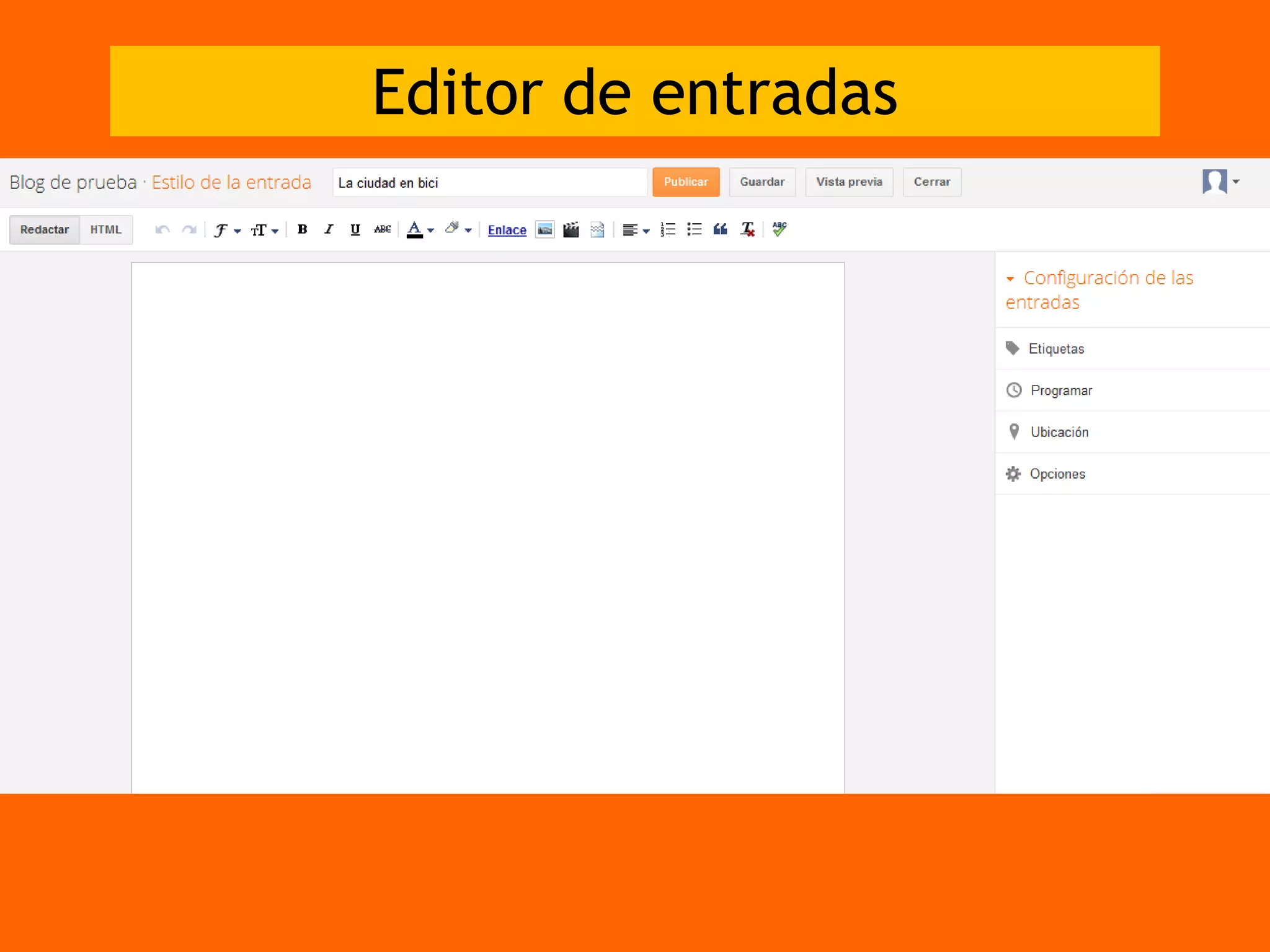Toggle italic formatting

329,229
